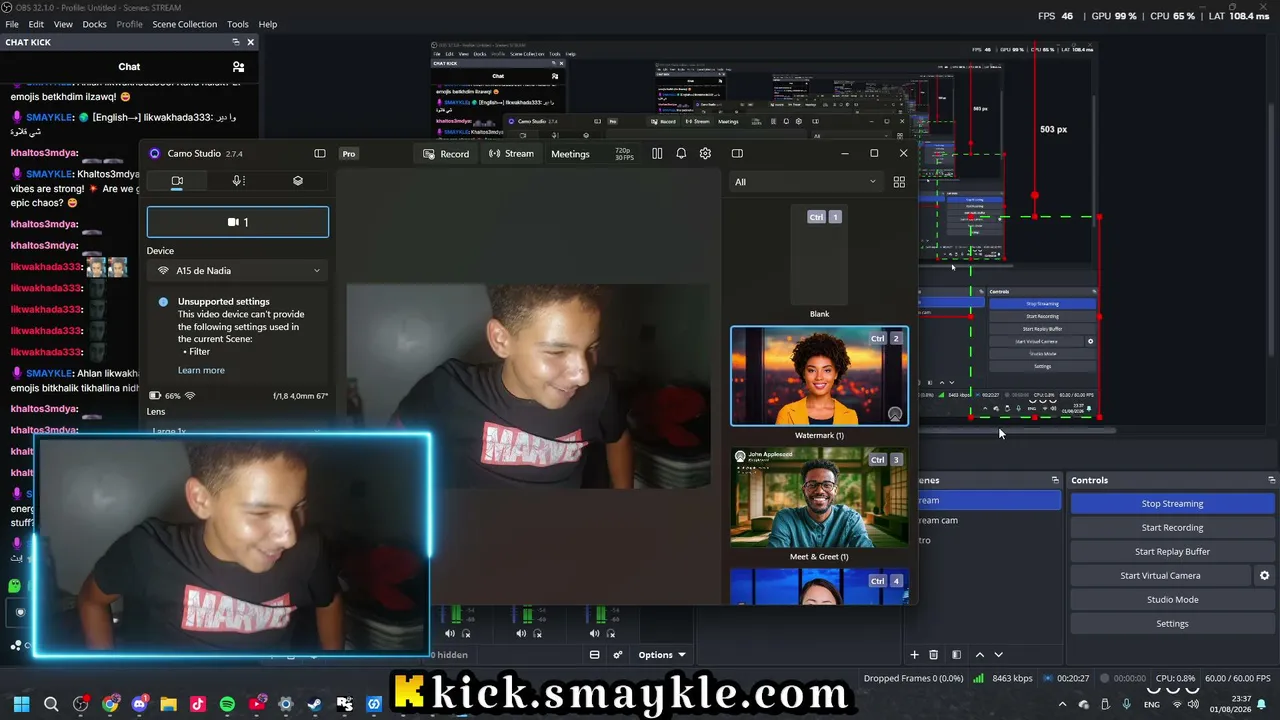The image size is (1280, 720).
Task: Enable Studio Mode in OBS
Action: point(1172,599)
